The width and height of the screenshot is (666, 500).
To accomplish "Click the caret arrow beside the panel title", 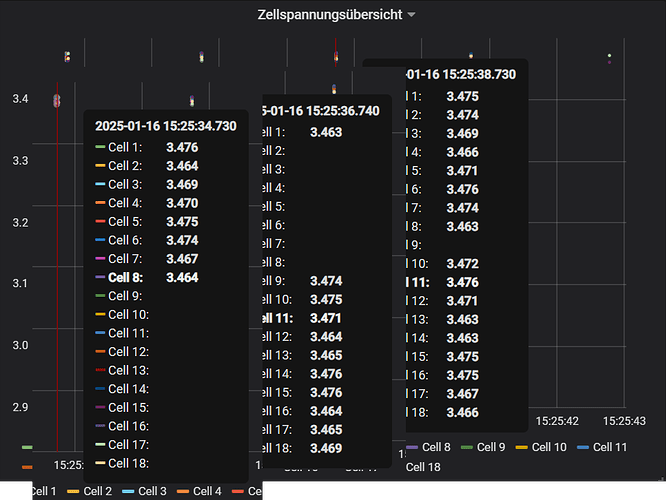I will [412, 15].
